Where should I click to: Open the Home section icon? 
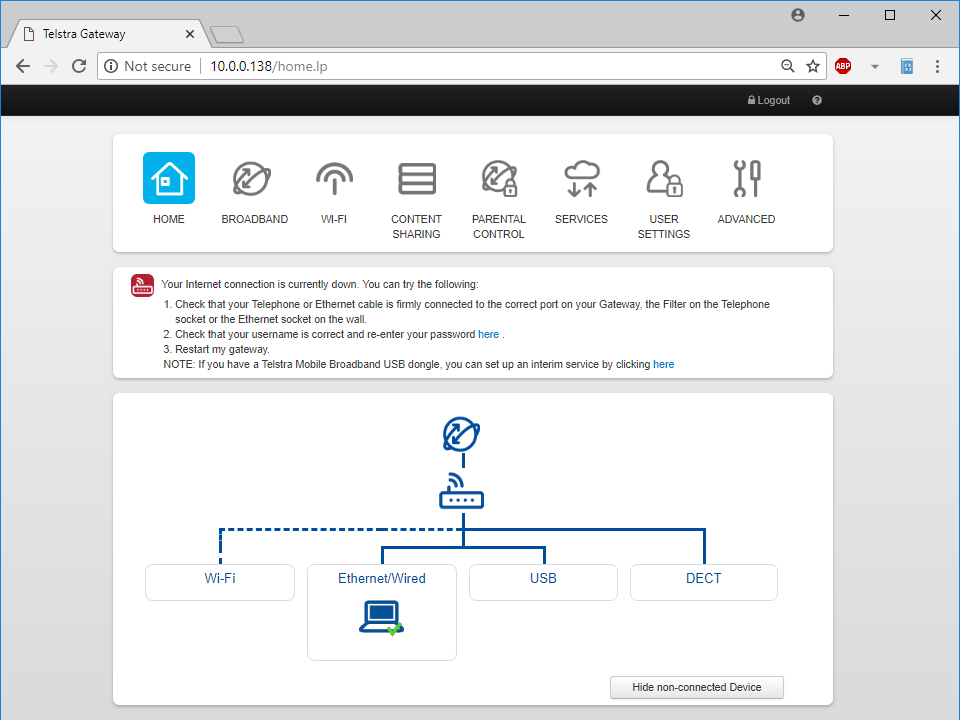tap(169, 178)
